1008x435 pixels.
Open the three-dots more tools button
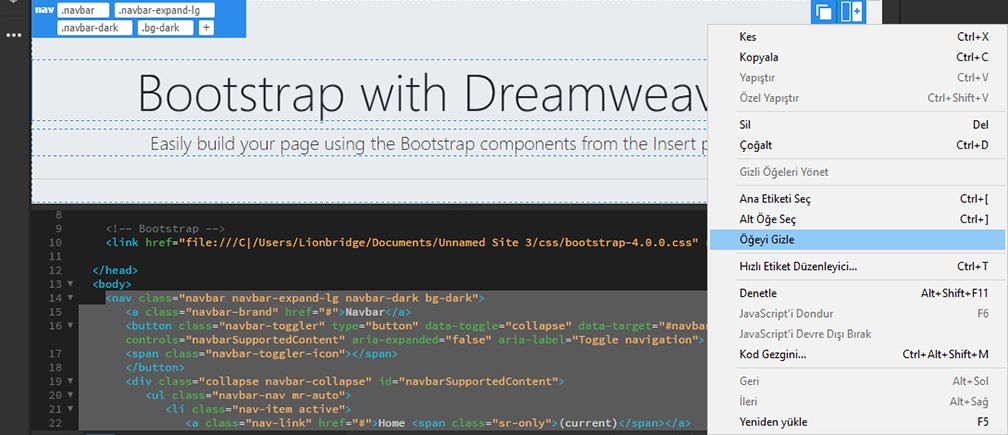coord(14,35)
